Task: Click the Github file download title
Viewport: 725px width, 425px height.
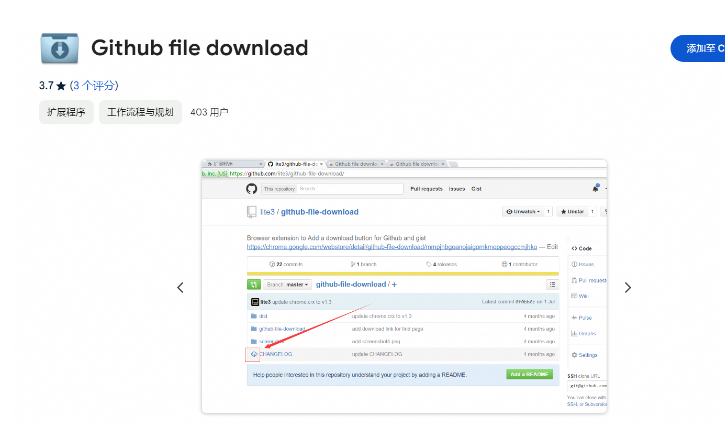Action: [x=199, y=48]
